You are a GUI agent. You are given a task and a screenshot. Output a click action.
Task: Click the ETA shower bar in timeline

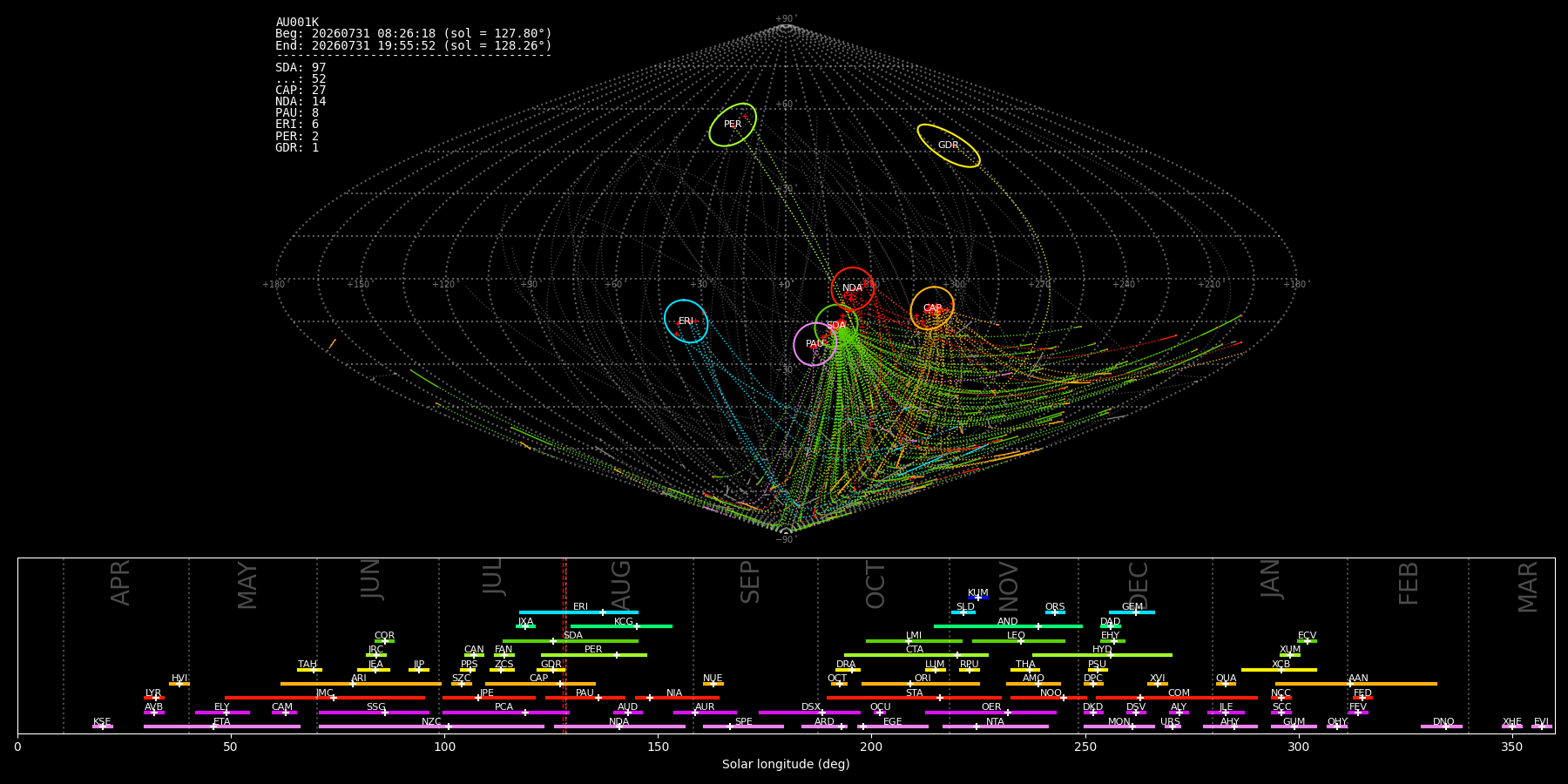(x=222, y=727)
